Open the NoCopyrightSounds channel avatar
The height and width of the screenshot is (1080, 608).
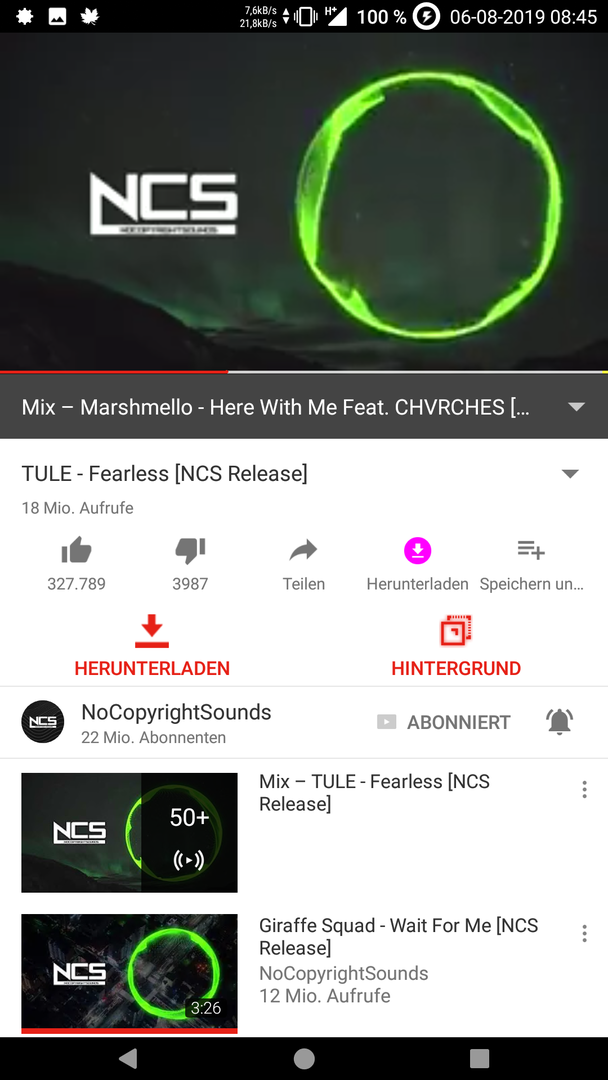point(43,722)
